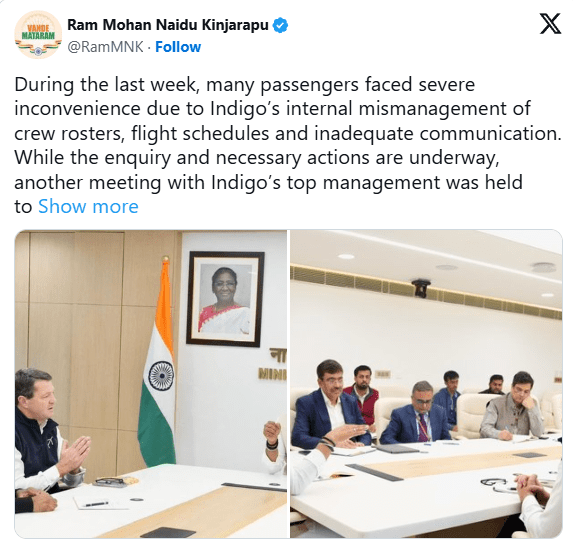Open the left photo with the Indian flag
This screenshot has width=573, height=545.
tap(151, 384)
